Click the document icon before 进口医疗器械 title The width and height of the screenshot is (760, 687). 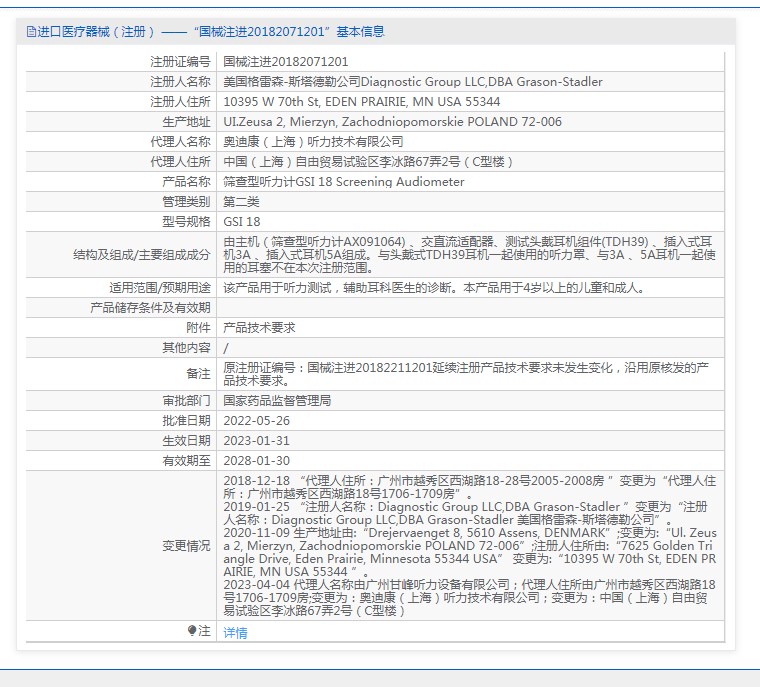[31, 32]
